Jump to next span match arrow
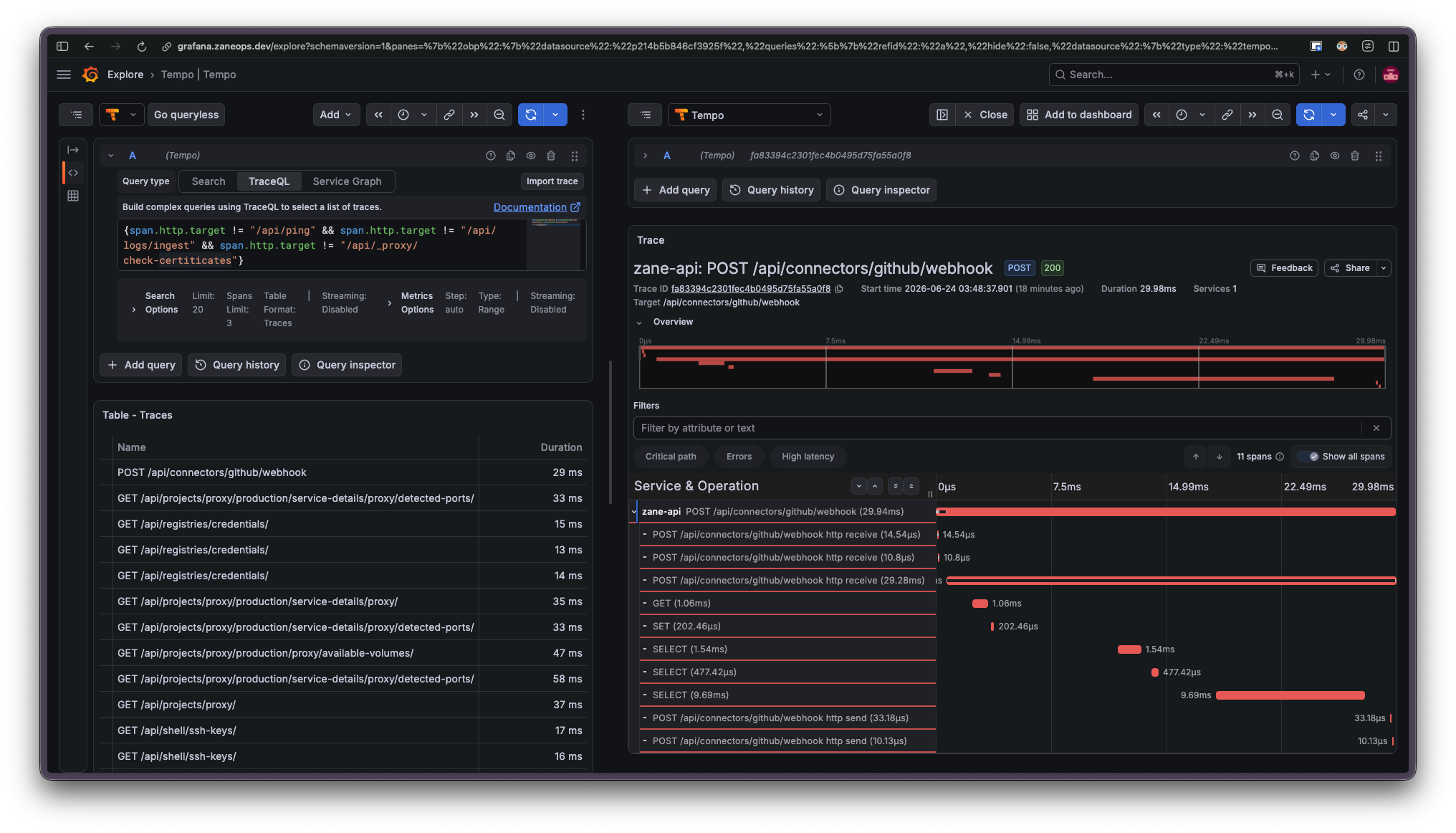The width and height of the screenshot is (1456, 833). pyautogui.click(x=1220, y=457)
